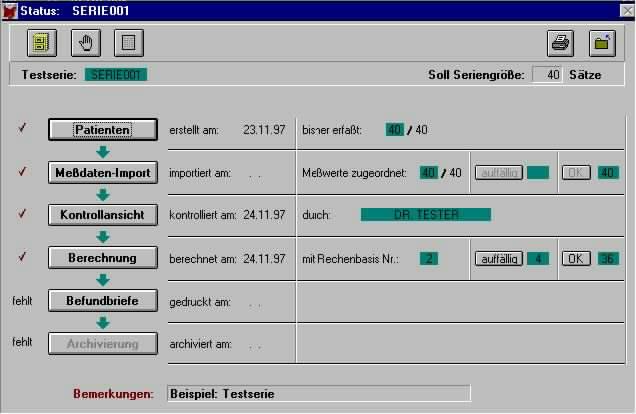636x414 pixels.
Task: Click the OK button in Berechnung row
Action: tap(575, 258)
